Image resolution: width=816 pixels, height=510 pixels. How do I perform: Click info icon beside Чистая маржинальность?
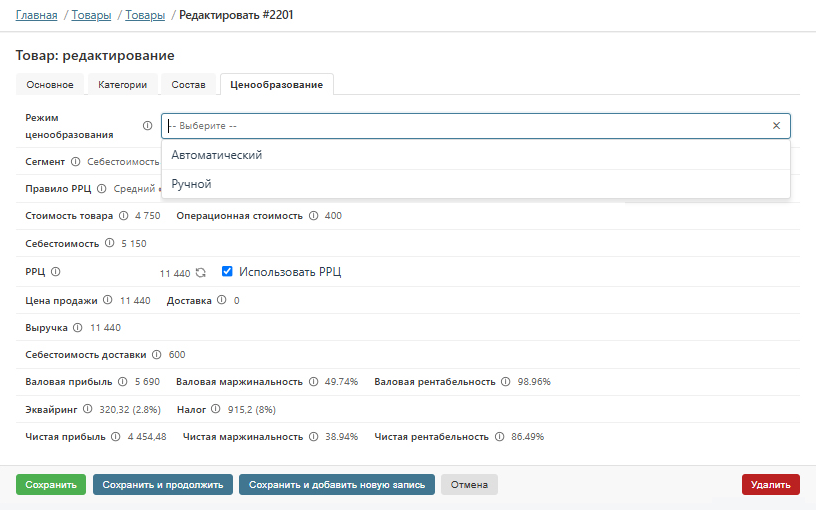pos(313,437)
